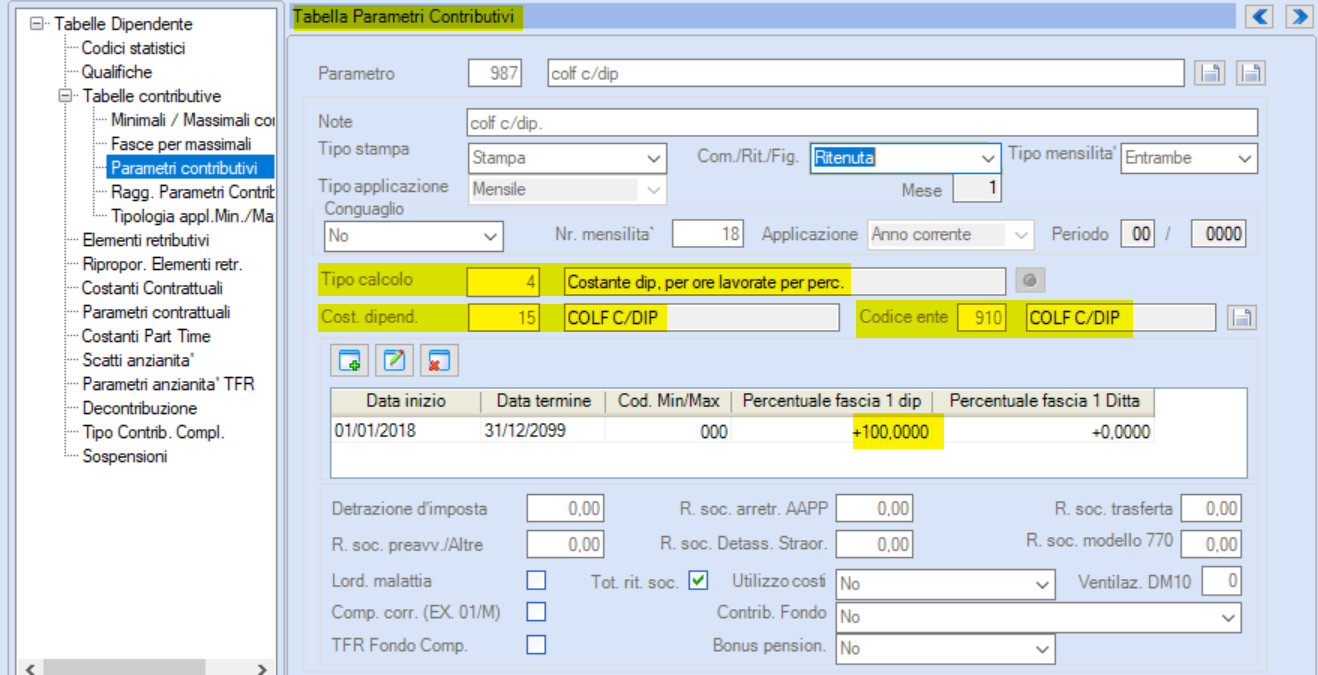This screenshot has height=675, width=1318.
Task: Open the Bonus pension. dropdown
Action: point(1043,649)
